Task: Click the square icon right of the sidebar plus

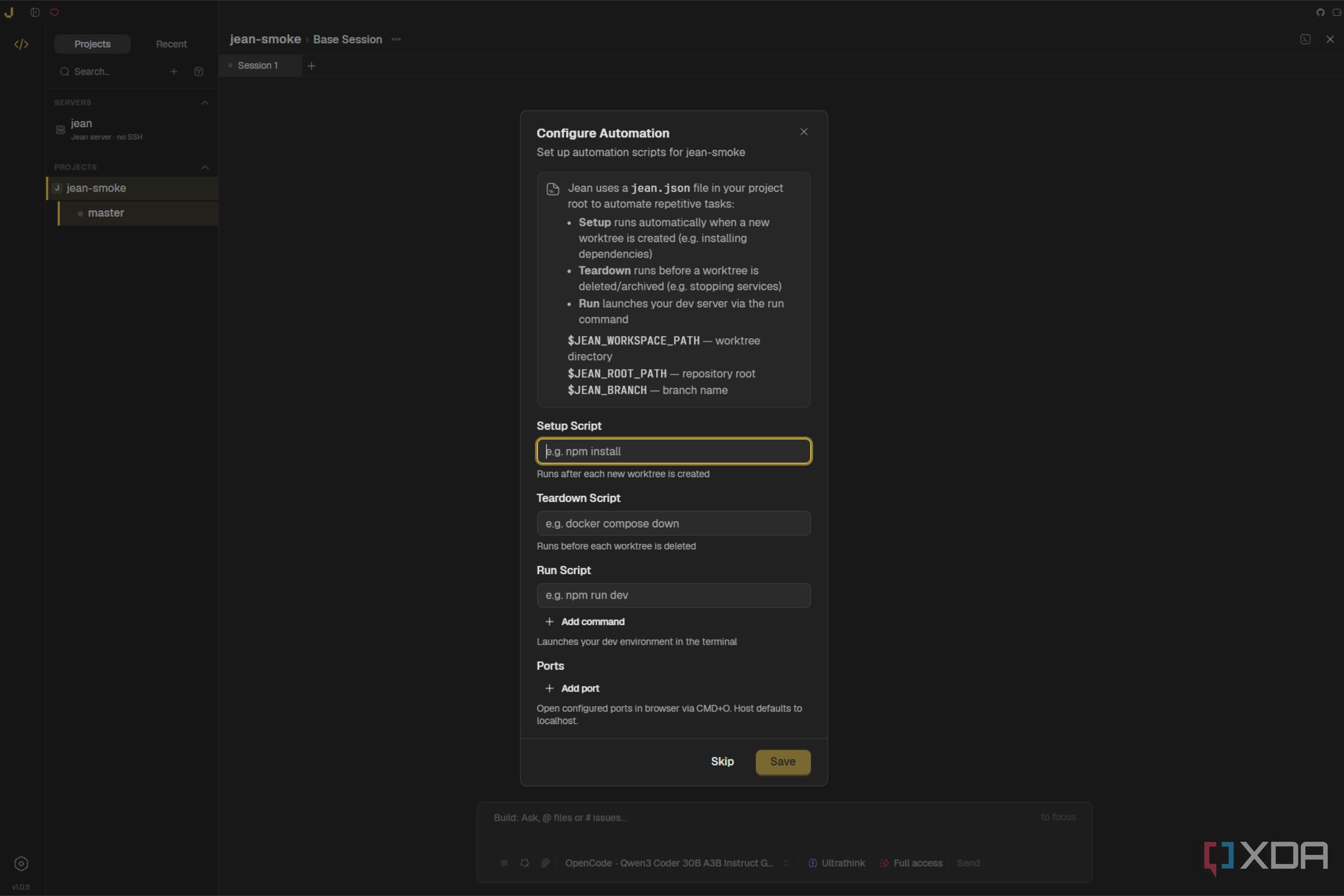Action: click(x=199, y=71)
